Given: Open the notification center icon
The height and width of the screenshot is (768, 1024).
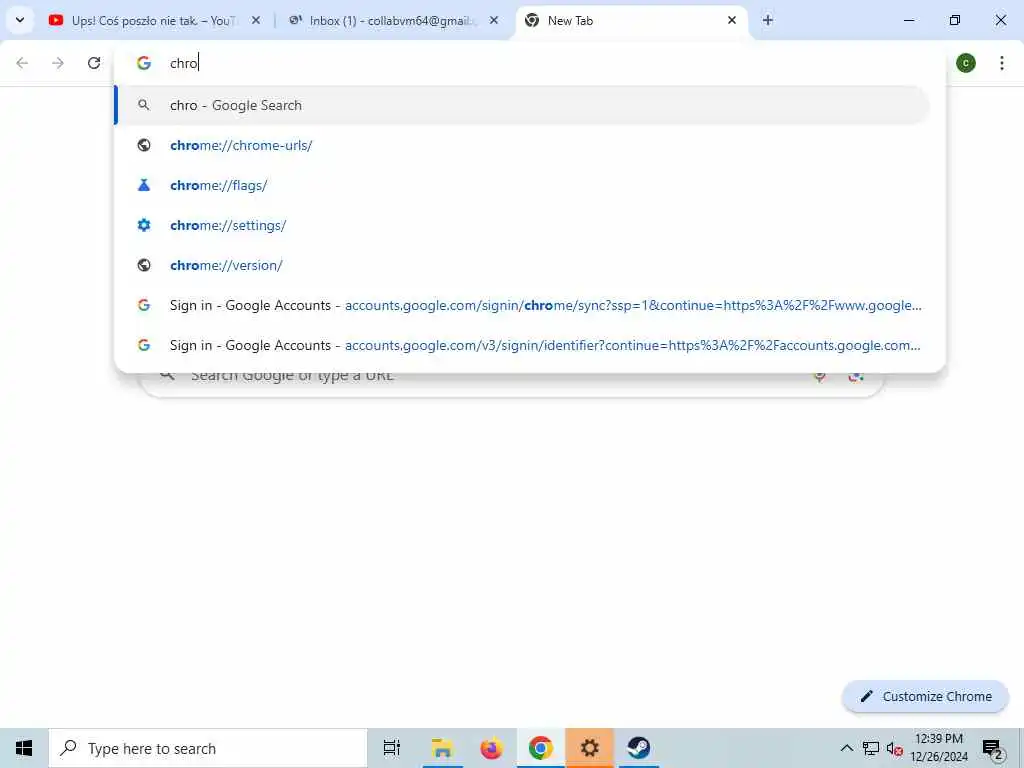Looking at the screenshot, I should pyautogui.click(x=992, y=748).
